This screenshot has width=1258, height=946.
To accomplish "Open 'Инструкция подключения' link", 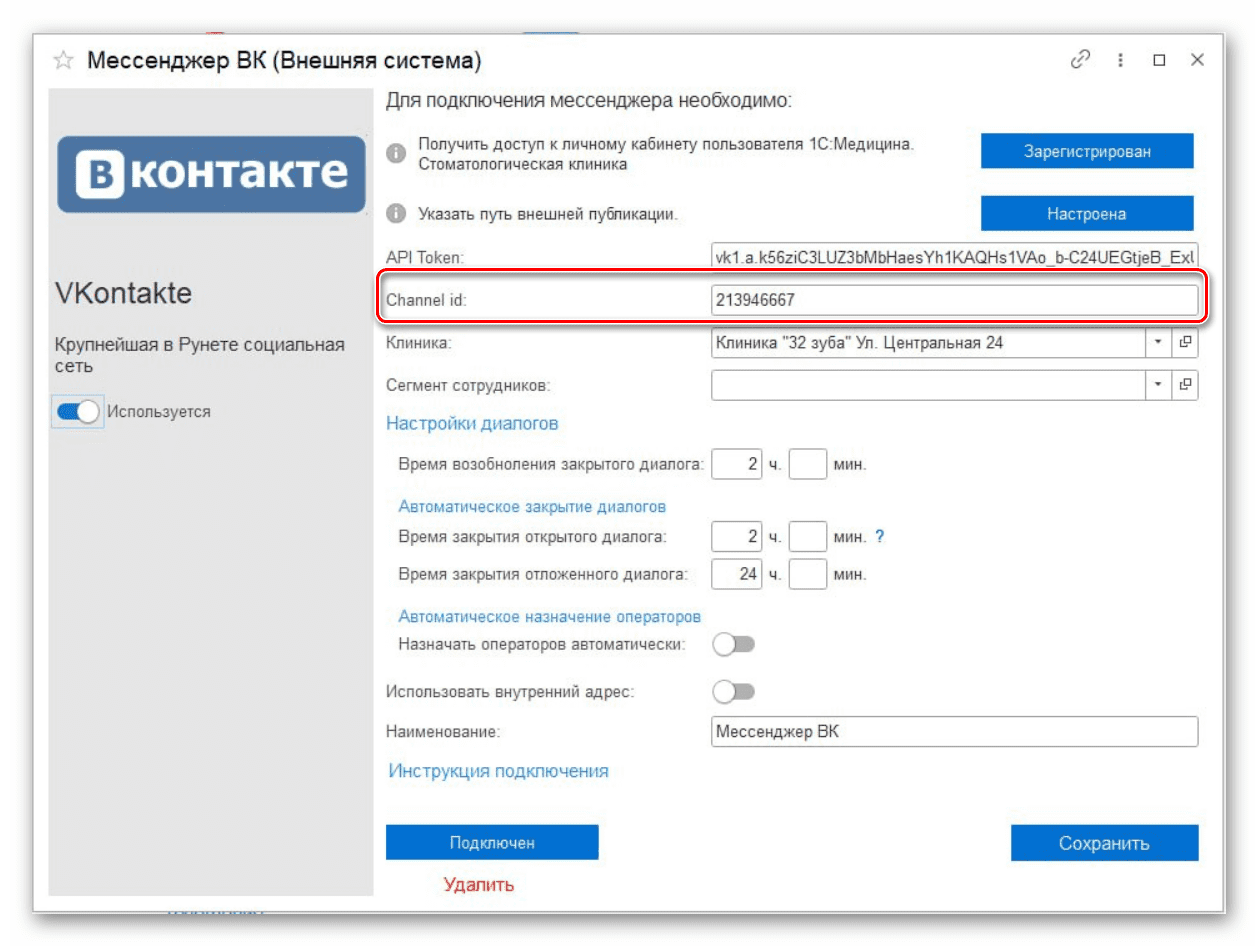I will 498,771.
